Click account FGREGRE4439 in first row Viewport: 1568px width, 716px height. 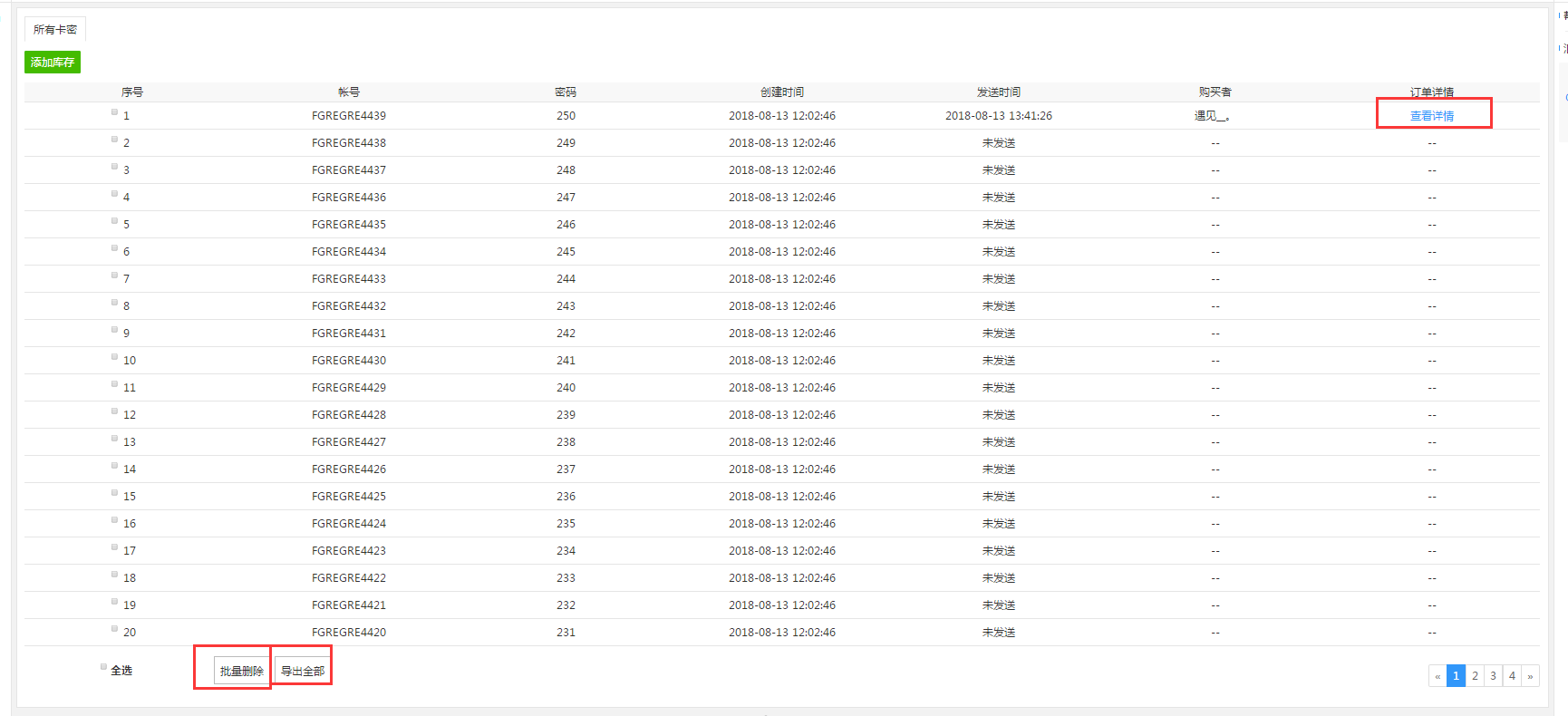click(349, 116)
